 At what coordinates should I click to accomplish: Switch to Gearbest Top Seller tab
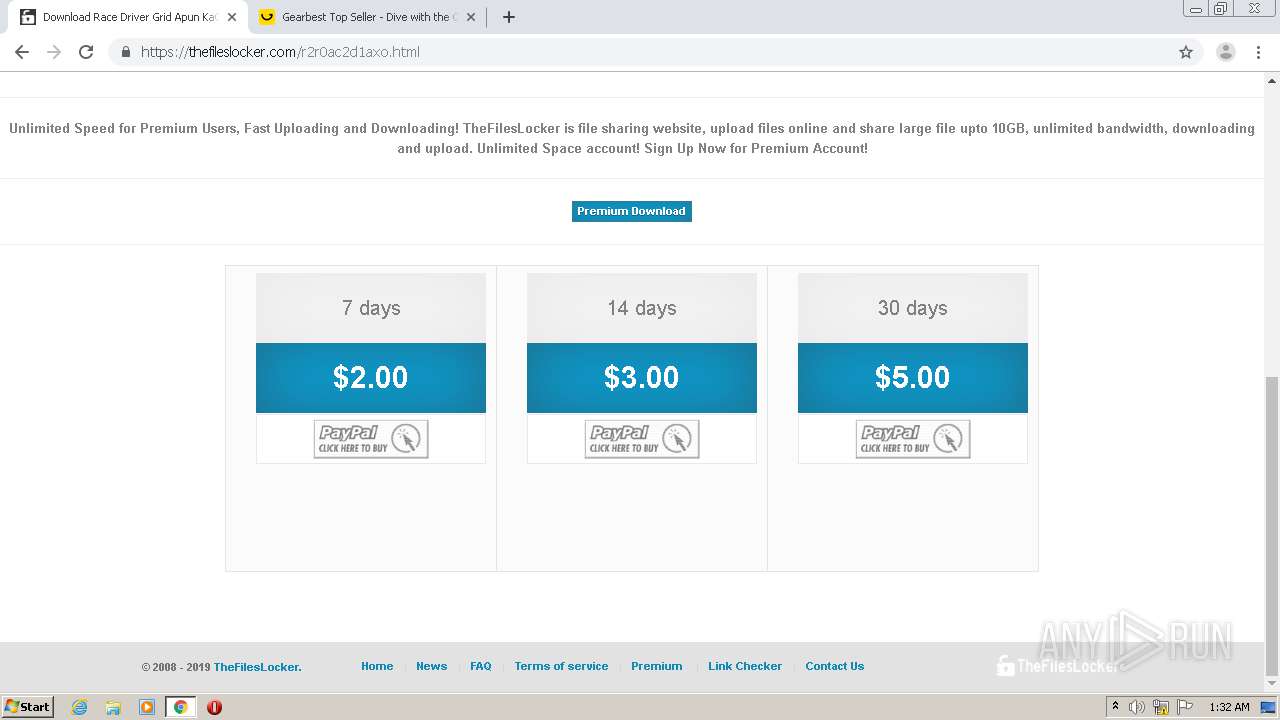tap(366, 17)
